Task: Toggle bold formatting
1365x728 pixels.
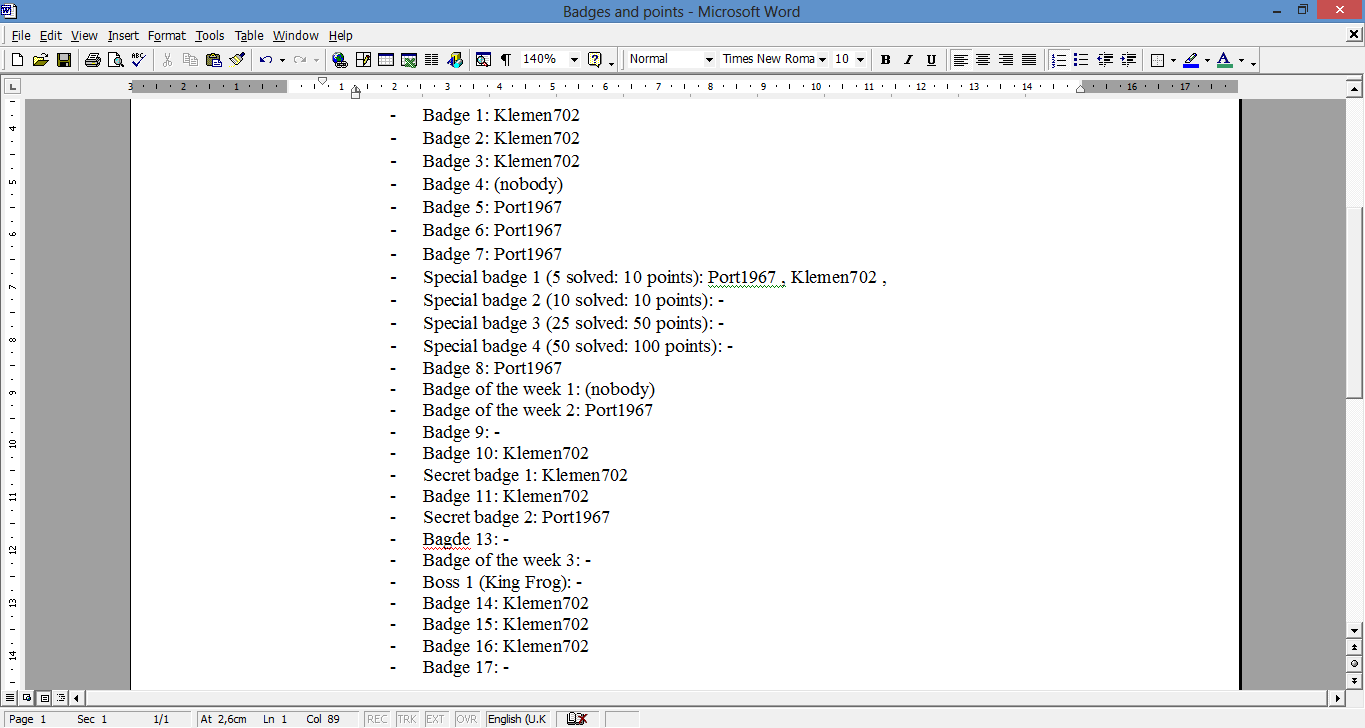Action: point(885,60)
